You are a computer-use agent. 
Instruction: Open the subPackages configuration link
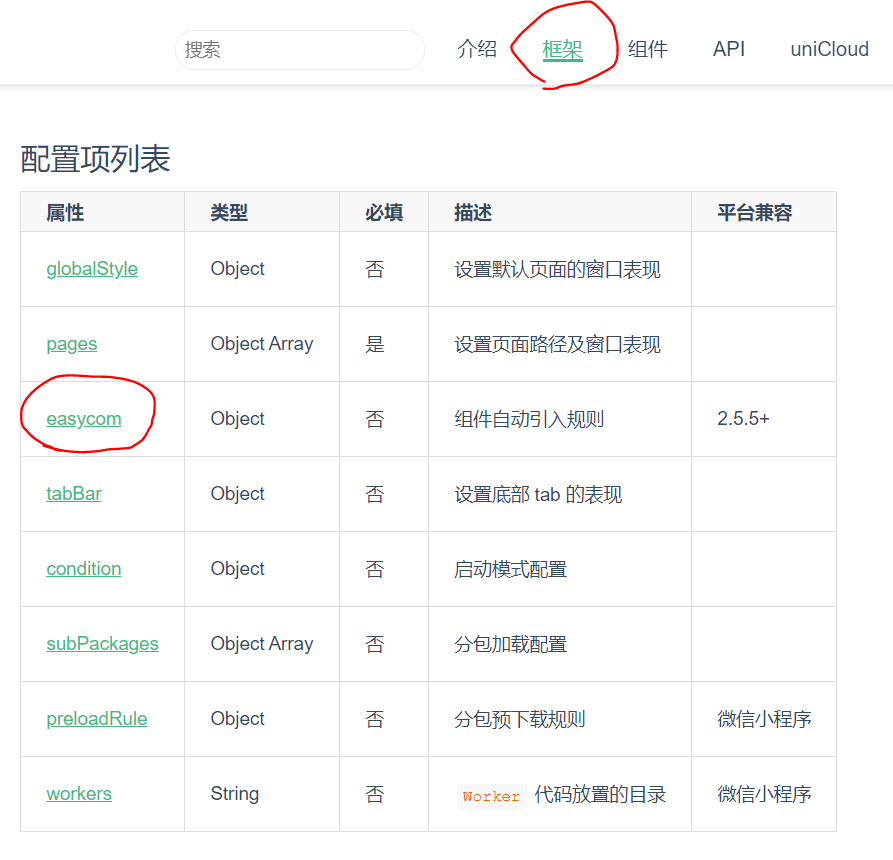point(102,643)
